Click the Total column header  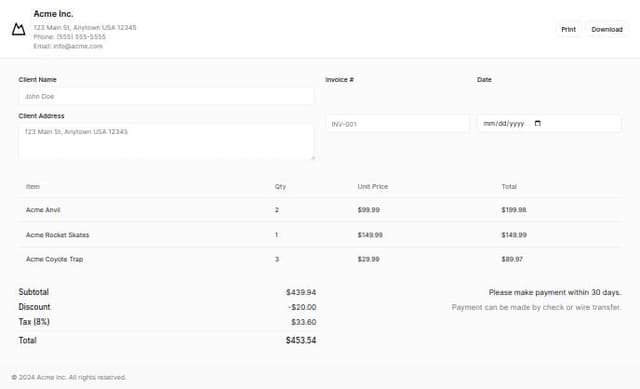tap(509, 187)
